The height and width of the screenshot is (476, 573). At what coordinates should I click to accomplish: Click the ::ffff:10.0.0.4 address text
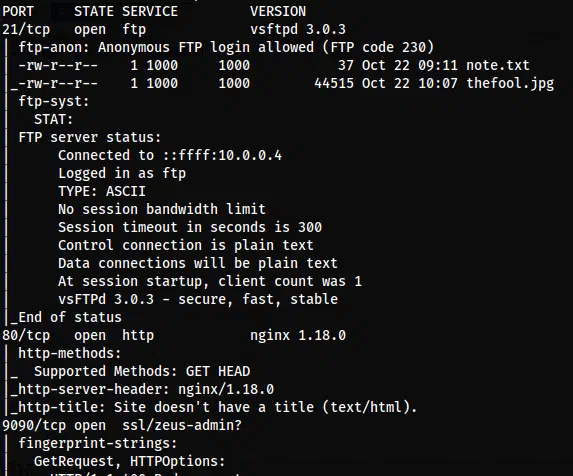pyautogui.click(x=222, y=155)
